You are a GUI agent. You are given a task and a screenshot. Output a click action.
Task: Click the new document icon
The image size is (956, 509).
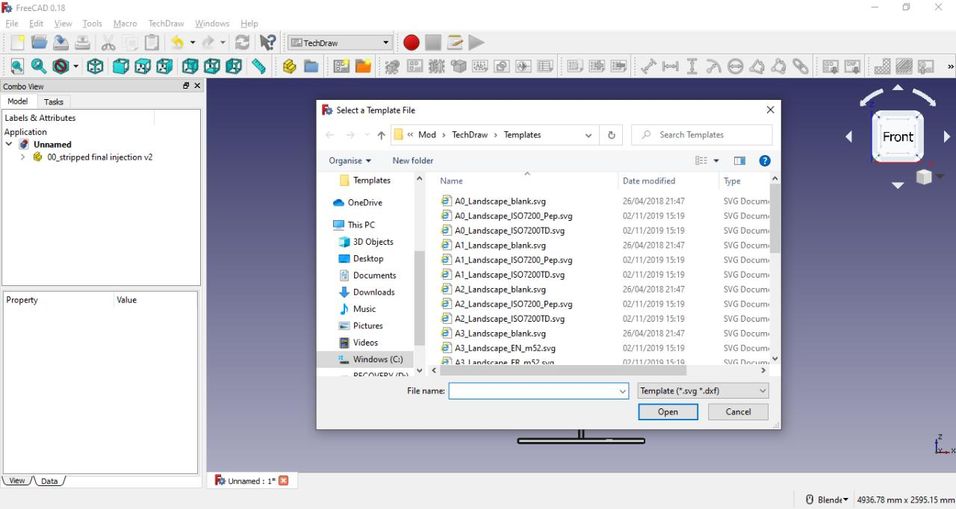click(18, 43)
